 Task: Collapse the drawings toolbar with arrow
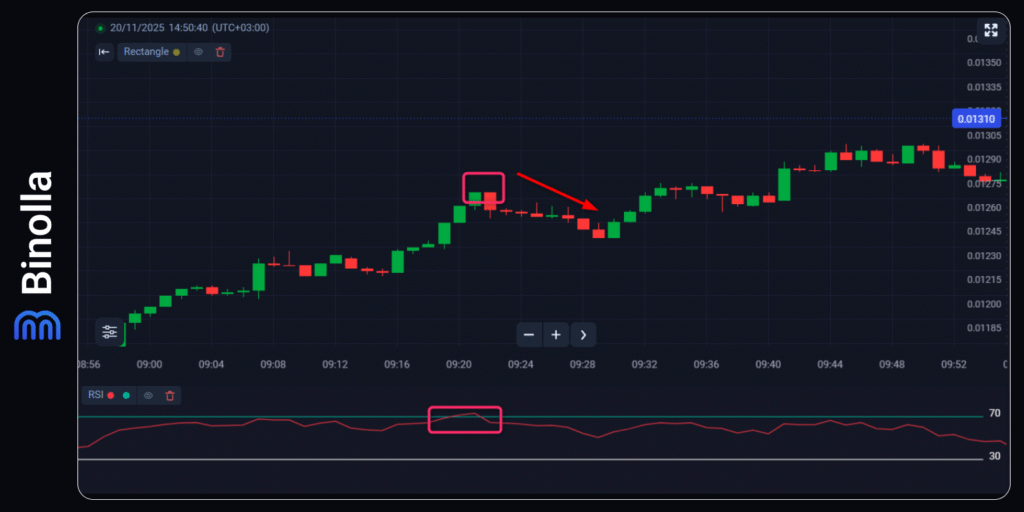pyautogui.click(x=104, y=52)
